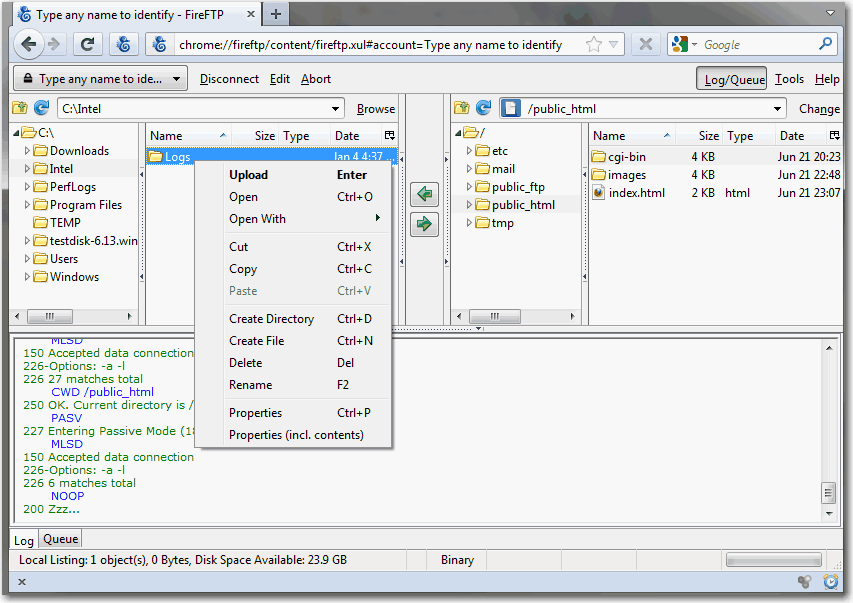
Task: Click into the Google search field
Action: (x=758, y=45)
